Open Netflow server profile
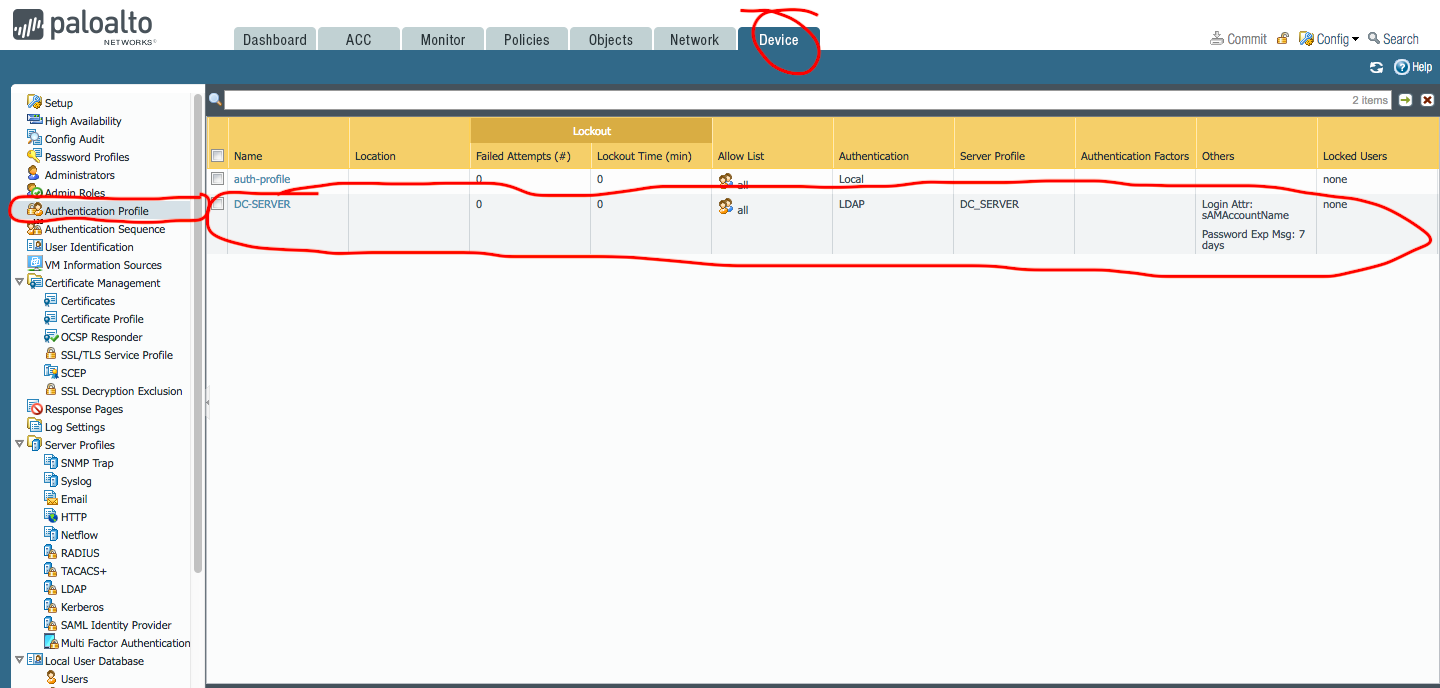The height and width of the screenshot is (688, 1440). point(80,535)
